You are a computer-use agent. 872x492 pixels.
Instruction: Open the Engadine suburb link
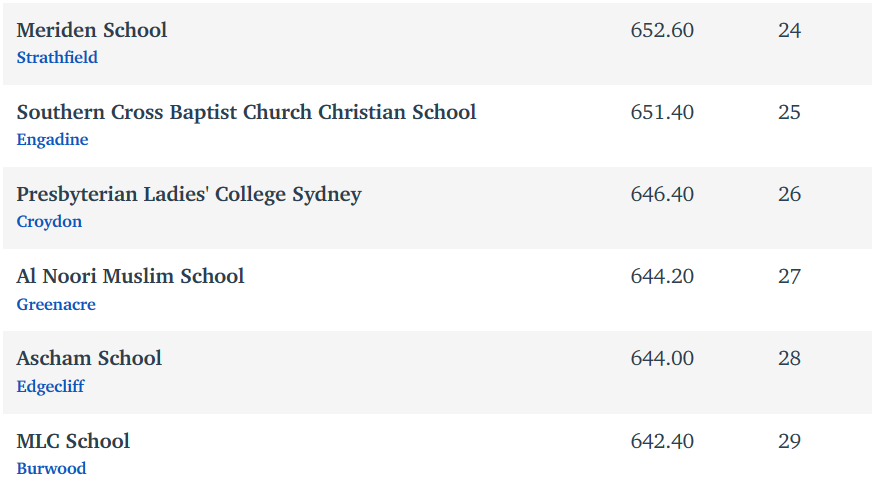tap(52, 140)
